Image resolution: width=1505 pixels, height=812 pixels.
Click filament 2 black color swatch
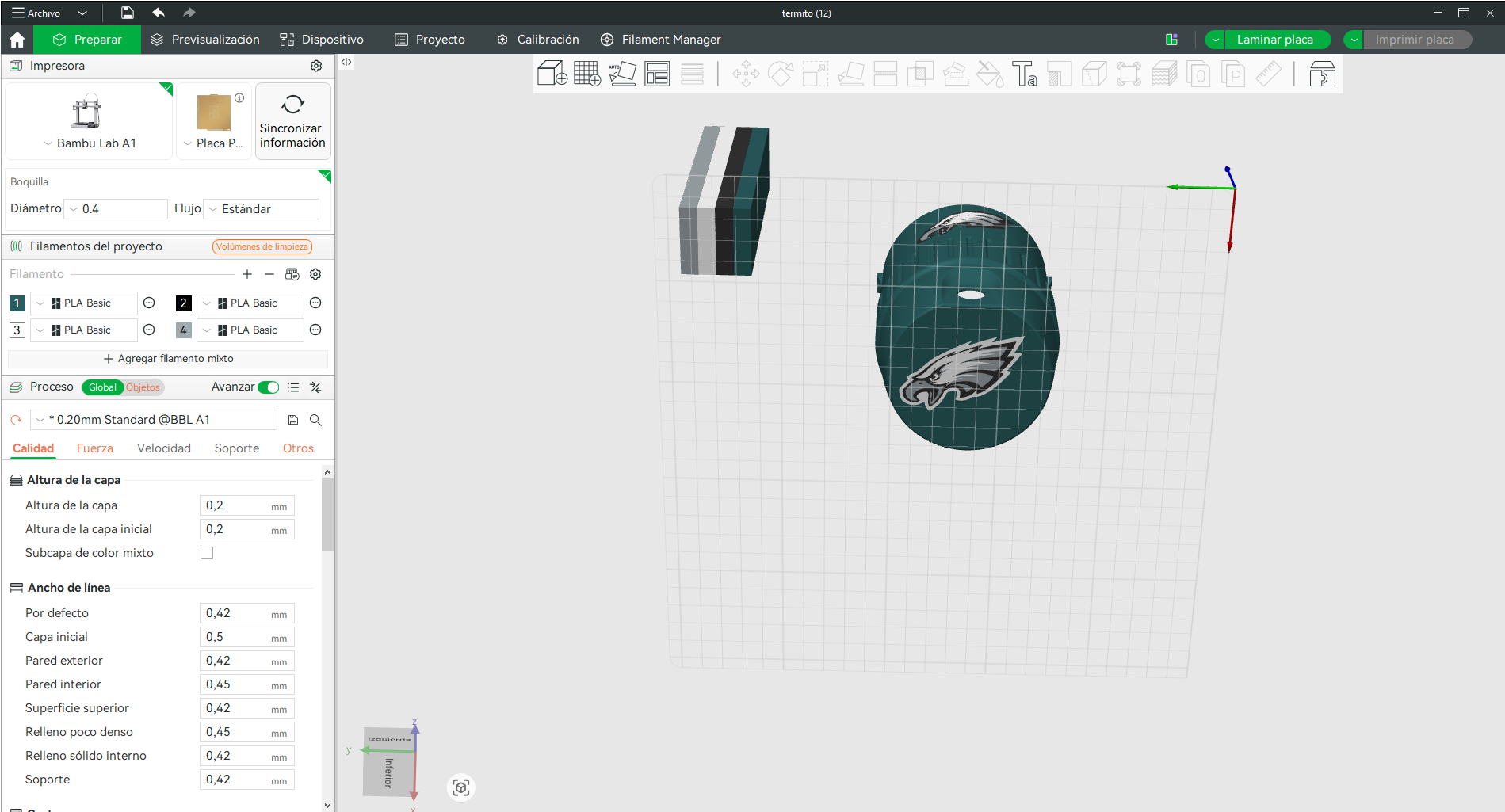(184, 303)
